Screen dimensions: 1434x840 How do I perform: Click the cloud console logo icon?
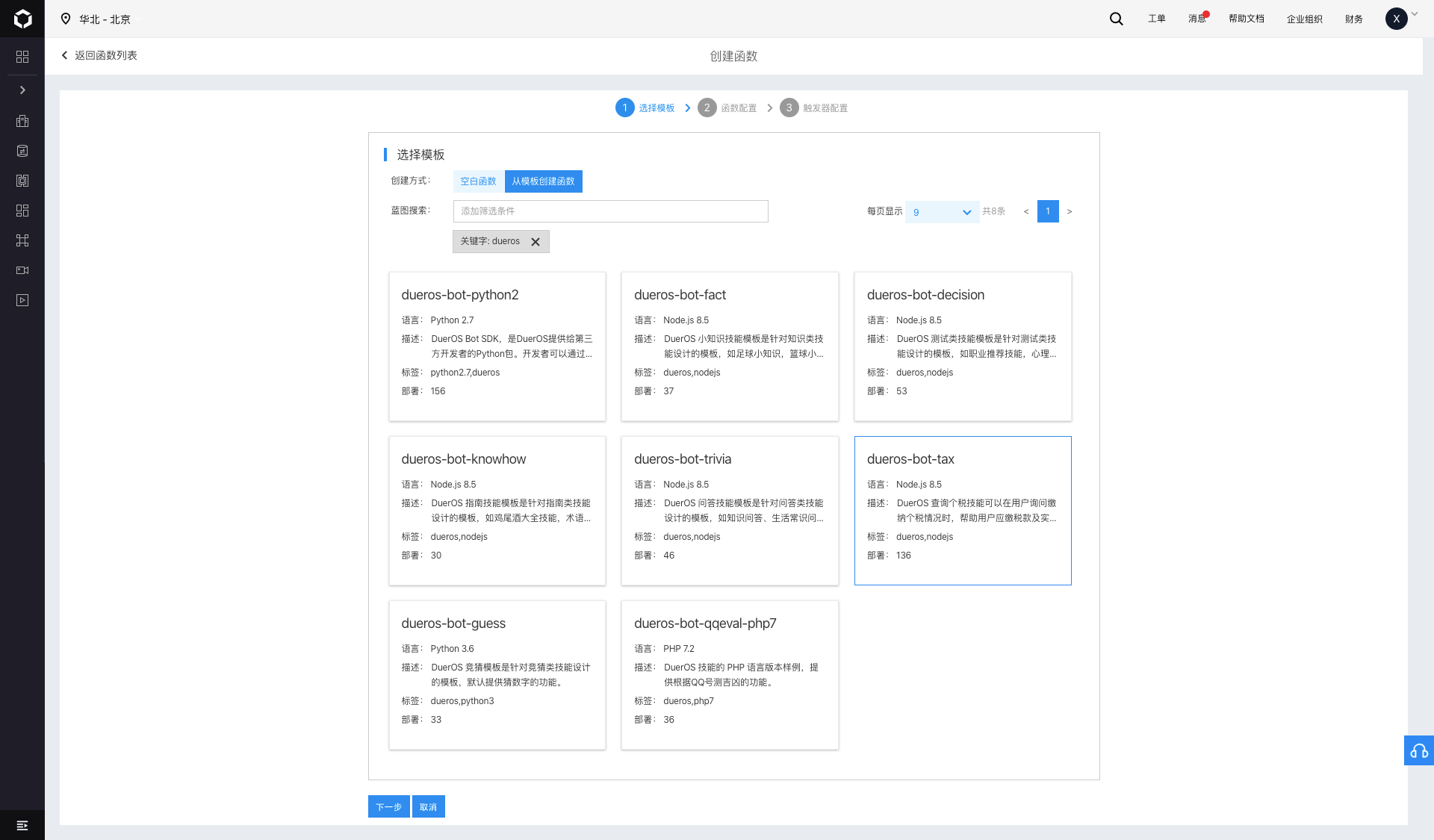click(x=22, y=19)
